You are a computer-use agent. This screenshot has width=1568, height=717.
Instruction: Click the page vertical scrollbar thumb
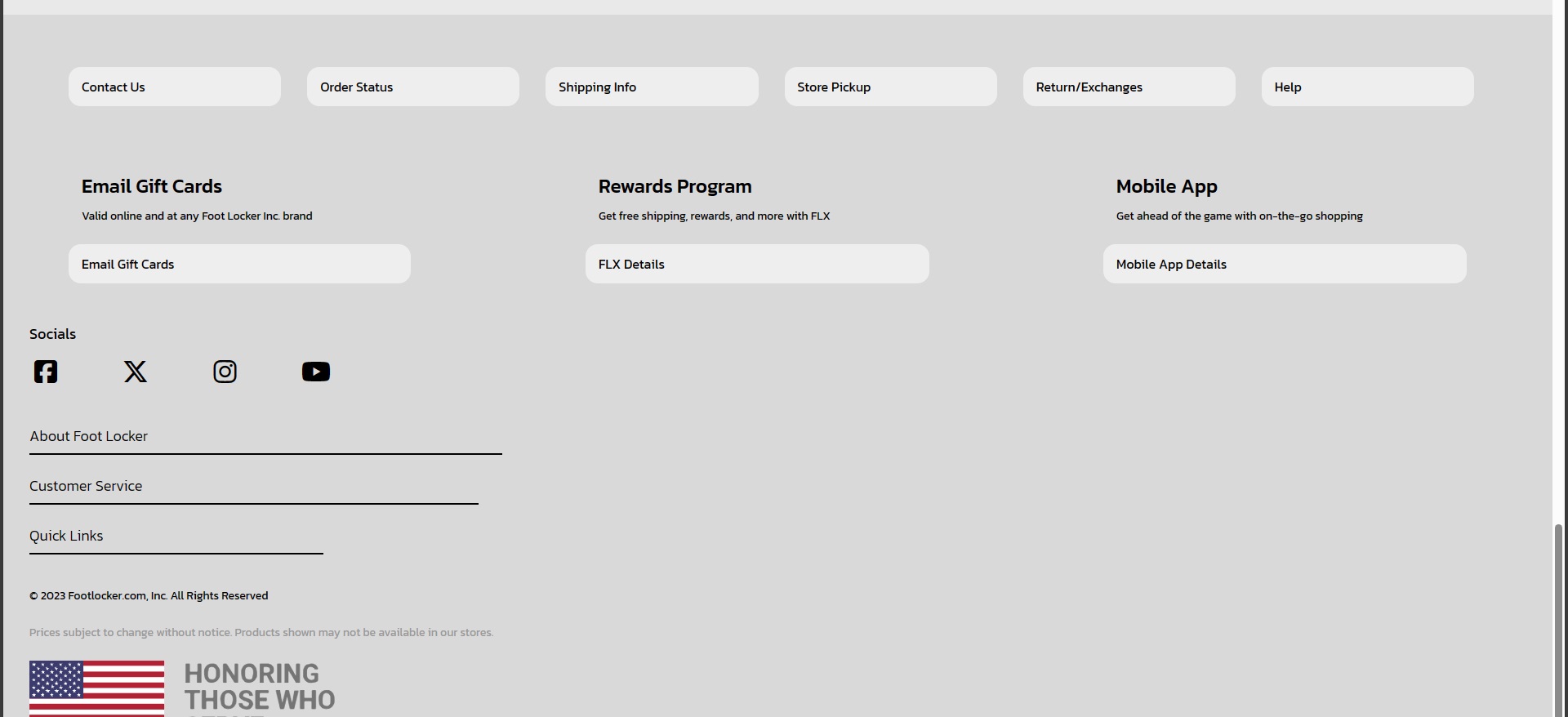click(1558, 621)
